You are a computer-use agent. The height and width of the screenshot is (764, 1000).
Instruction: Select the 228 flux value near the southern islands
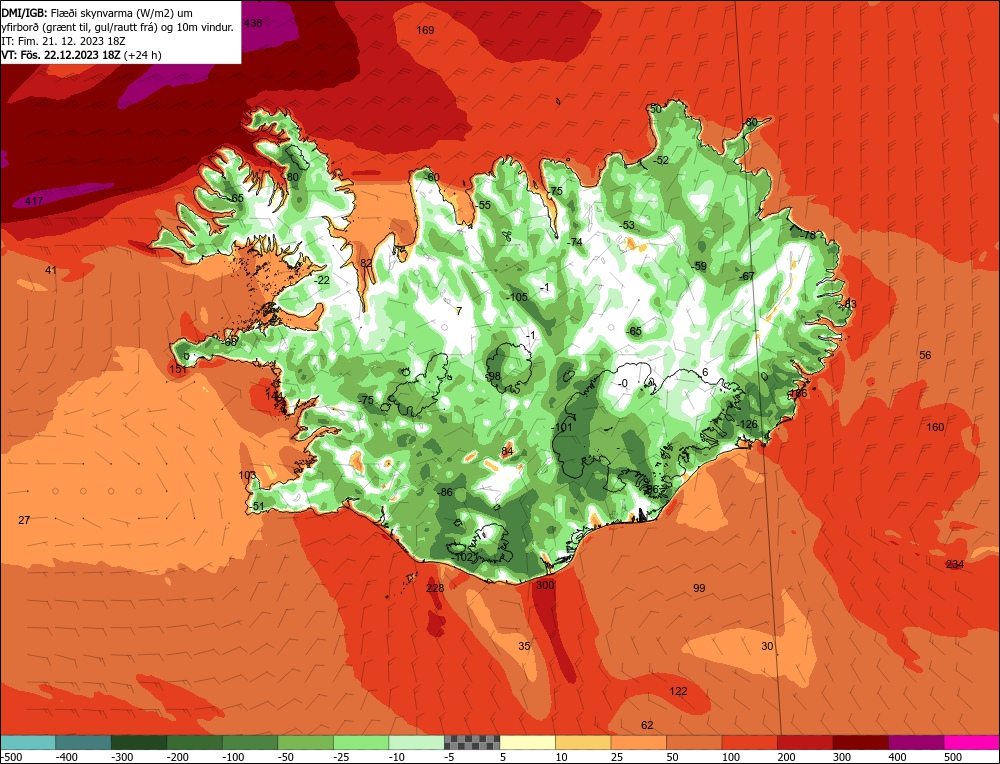[435, 588]
